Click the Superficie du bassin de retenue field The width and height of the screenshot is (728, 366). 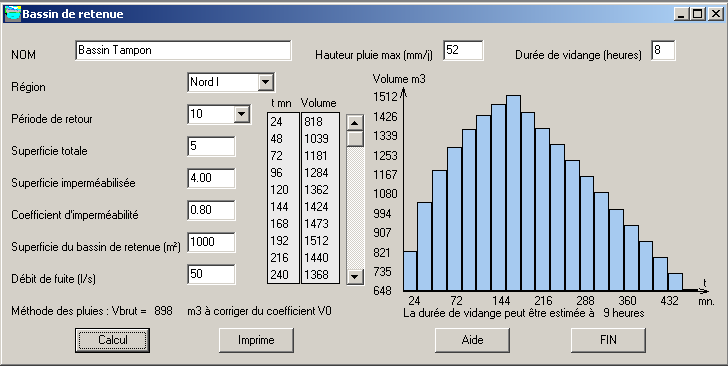211,242
